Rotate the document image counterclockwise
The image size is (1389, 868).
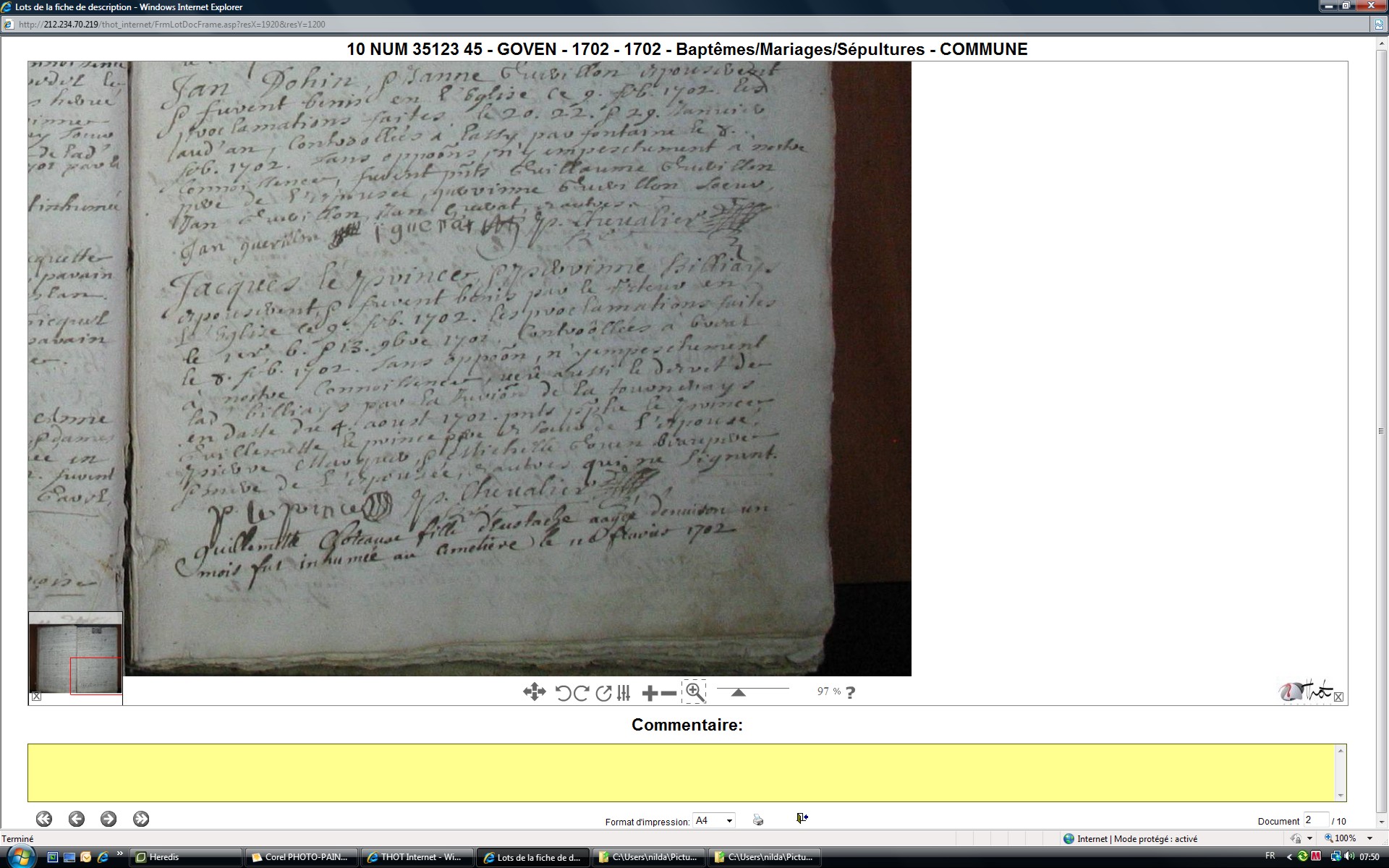563,693
